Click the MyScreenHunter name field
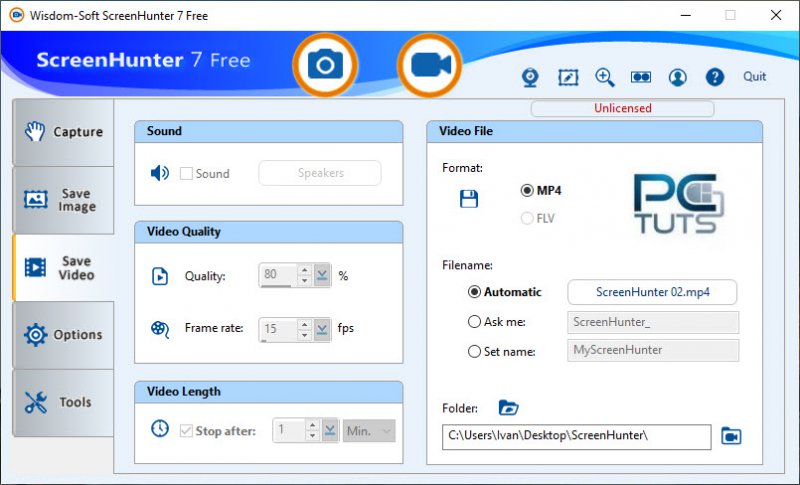This screenshot has width=800, height=485. [x=653, y=350]
